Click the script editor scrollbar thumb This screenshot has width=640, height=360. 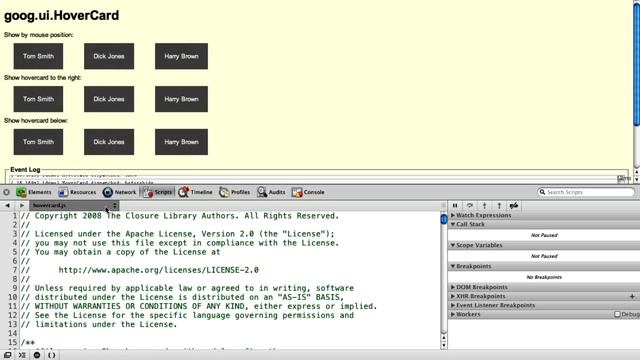tap(444, 219)
